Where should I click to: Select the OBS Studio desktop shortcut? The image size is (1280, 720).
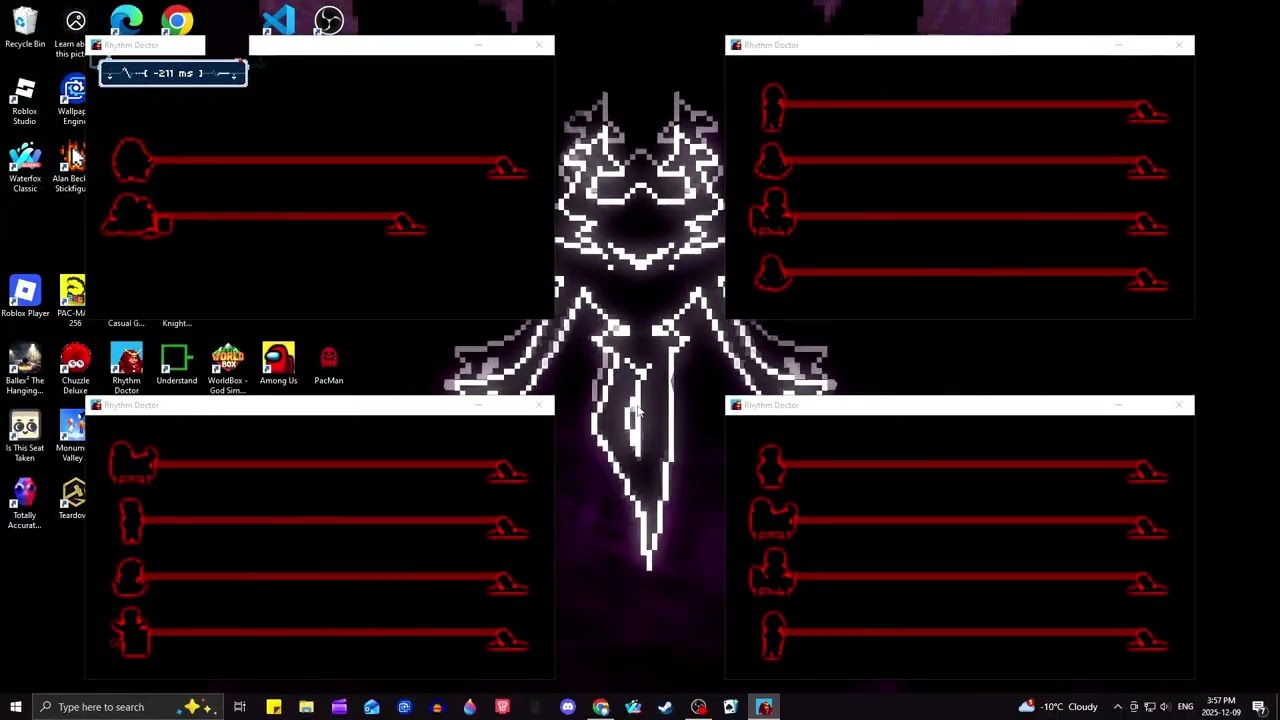point(329,20)
